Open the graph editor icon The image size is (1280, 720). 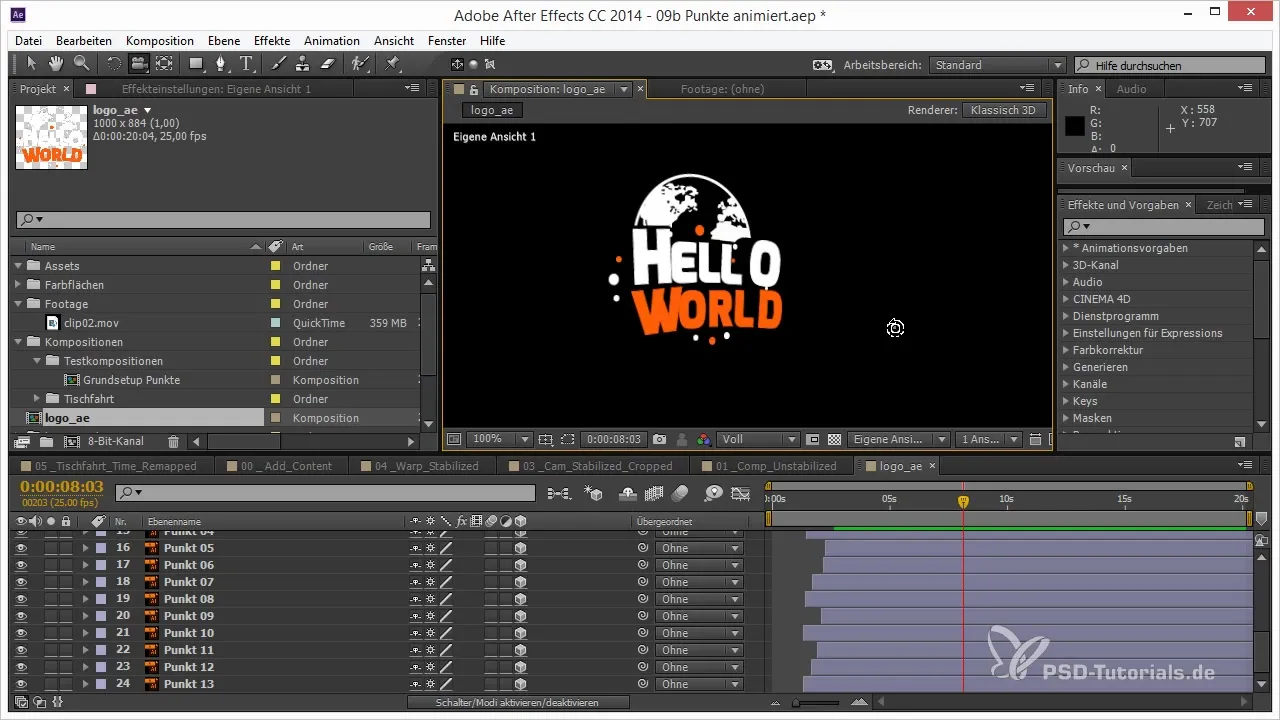[741, 493]
